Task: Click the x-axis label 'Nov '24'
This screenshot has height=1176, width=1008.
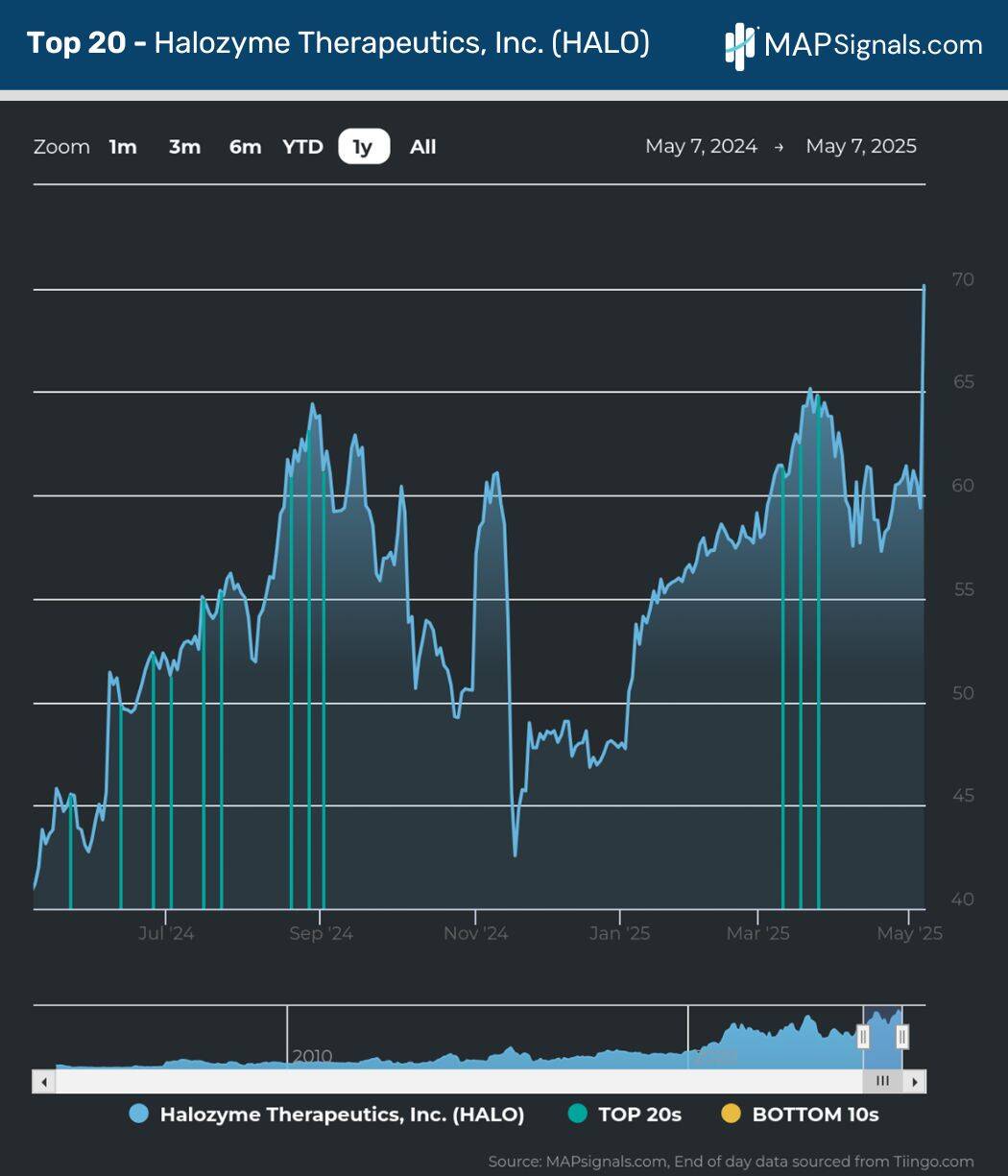Action: [475, 933]
